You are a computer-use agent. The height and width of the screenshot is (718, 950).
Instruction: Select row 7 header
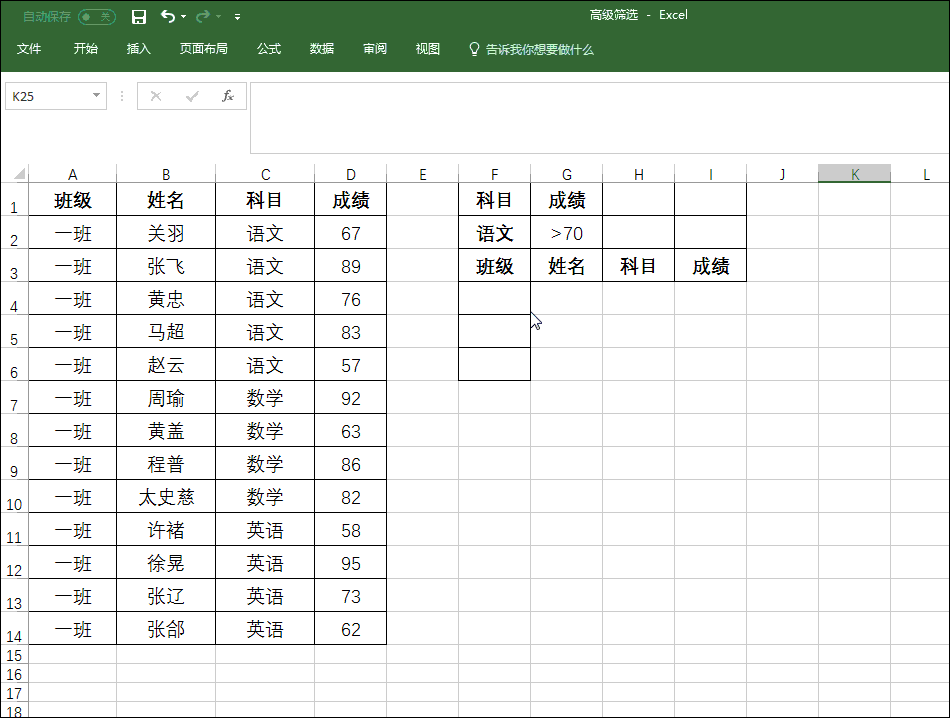(x=14, y=398)
